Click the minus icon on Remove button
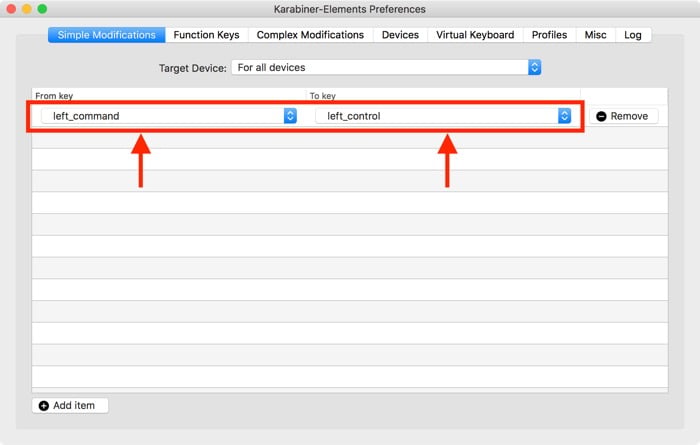 pyautogui.click(x=601, y=116)
